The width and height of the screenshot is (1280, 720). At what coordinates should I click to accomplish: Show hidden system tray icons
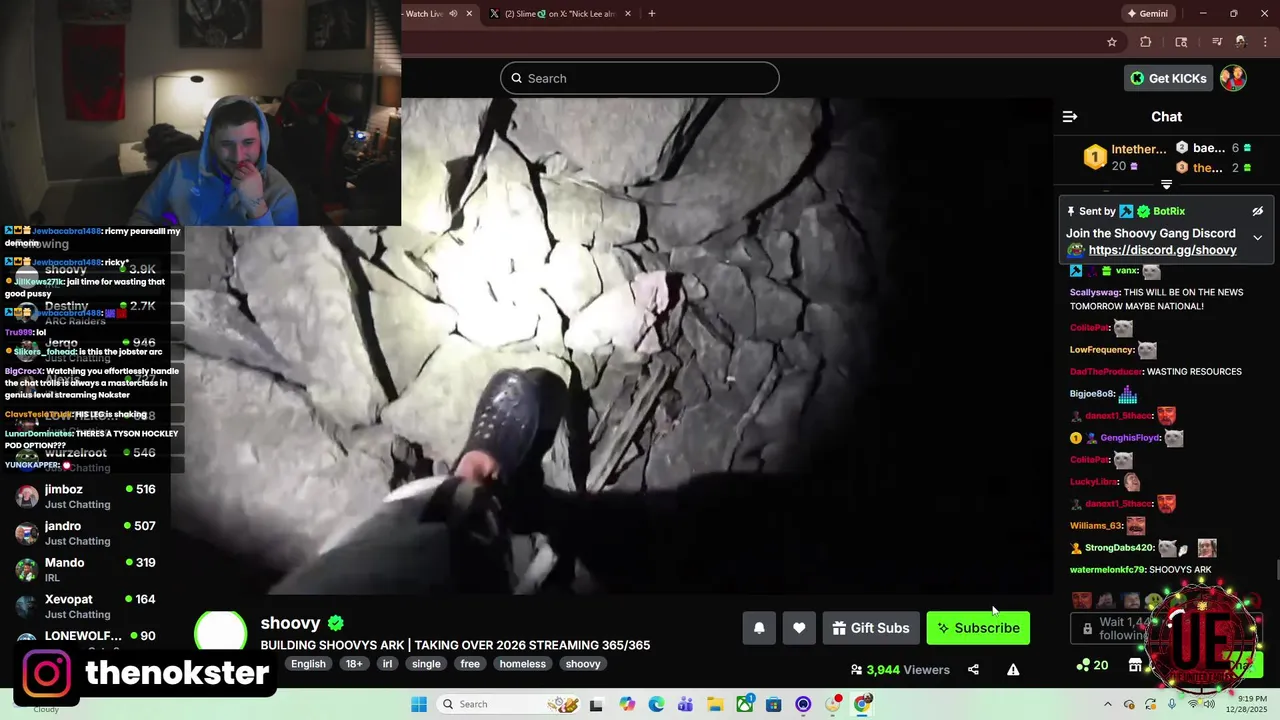1110,704
